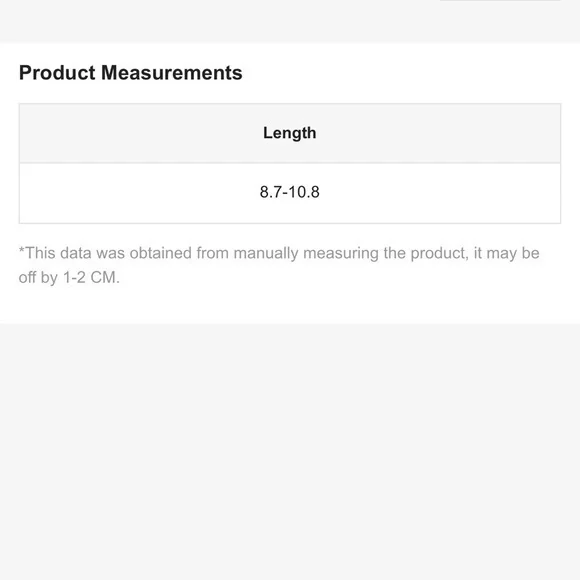The height and width of the screenshot is (580, 580).
Task: Click the word 'Product' in the heading
Action: pyautogui.click(x=57, y=72)
